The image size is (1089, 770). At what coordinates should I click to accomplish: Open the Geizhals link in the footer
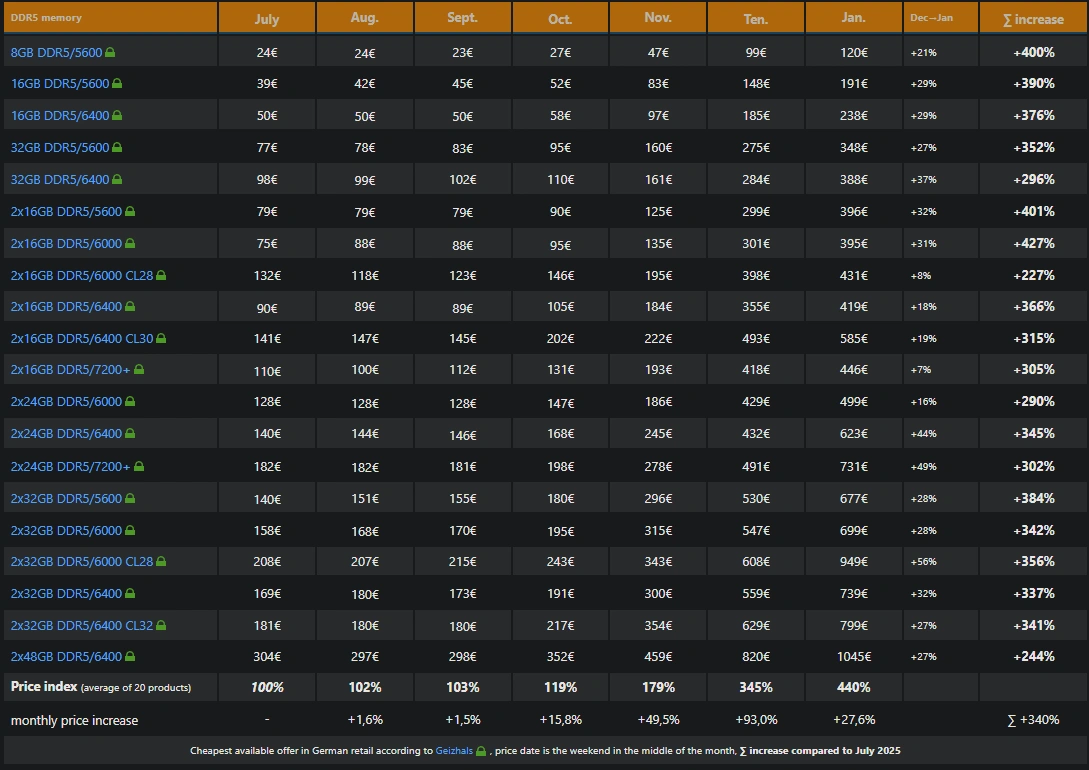tap(454, 751)
